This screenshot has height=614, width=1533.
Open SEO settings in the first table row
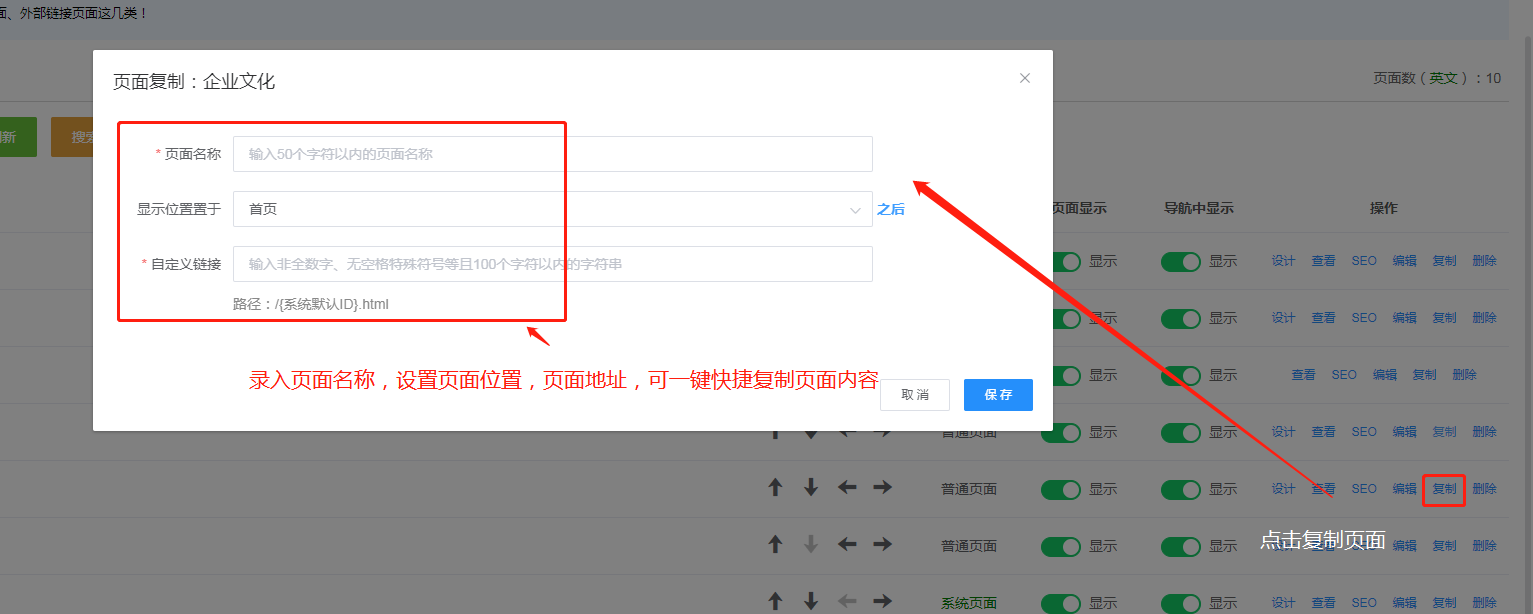(1364, 261)
